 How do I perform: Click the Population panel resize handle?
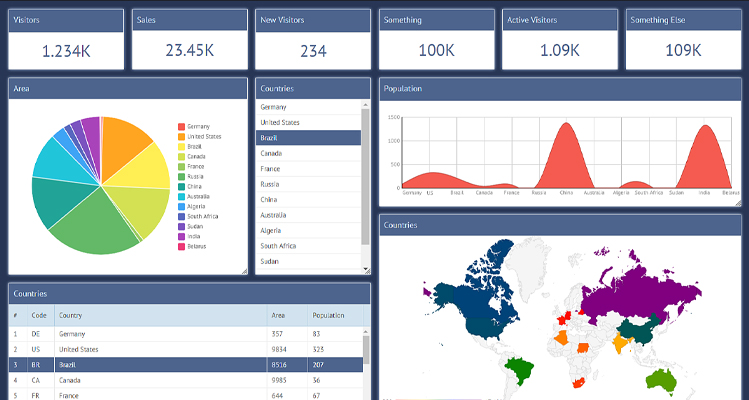pyautogui.click(x=738, y=203)
